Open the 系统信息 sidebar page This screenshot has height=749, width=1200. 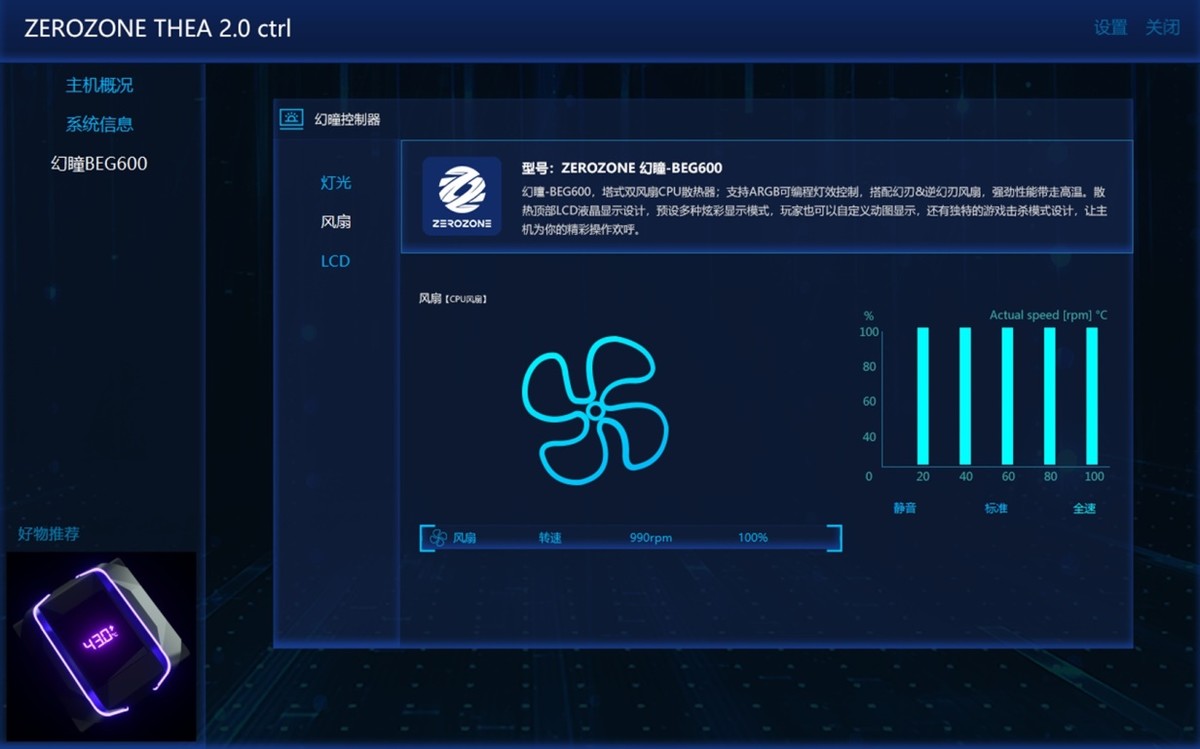[x=99, y=124]
